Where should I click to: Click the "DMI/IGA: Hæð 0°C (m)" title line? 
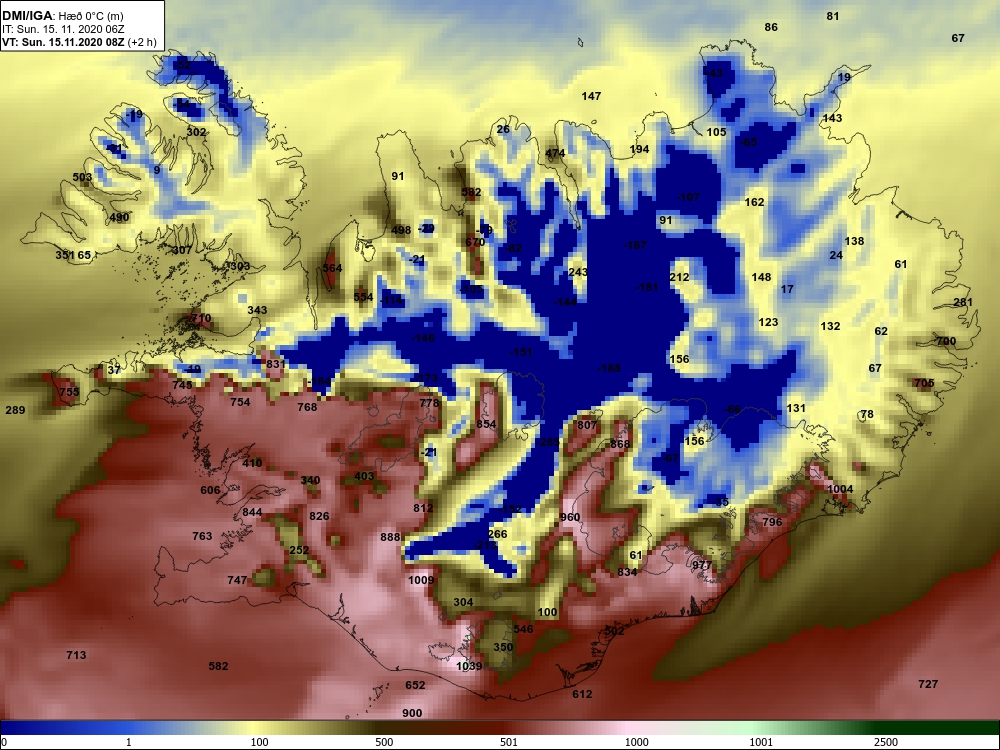point(62,16)
